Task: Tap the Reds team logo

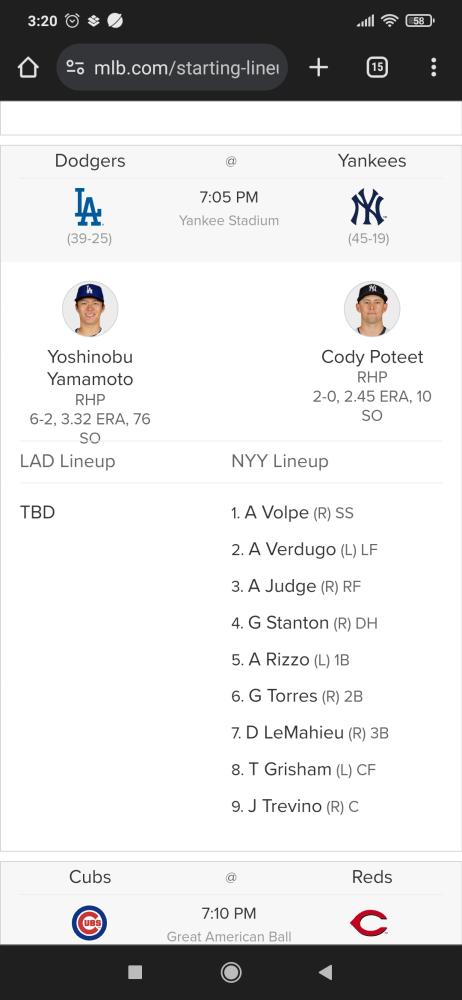Action: (x=369, y=923)
